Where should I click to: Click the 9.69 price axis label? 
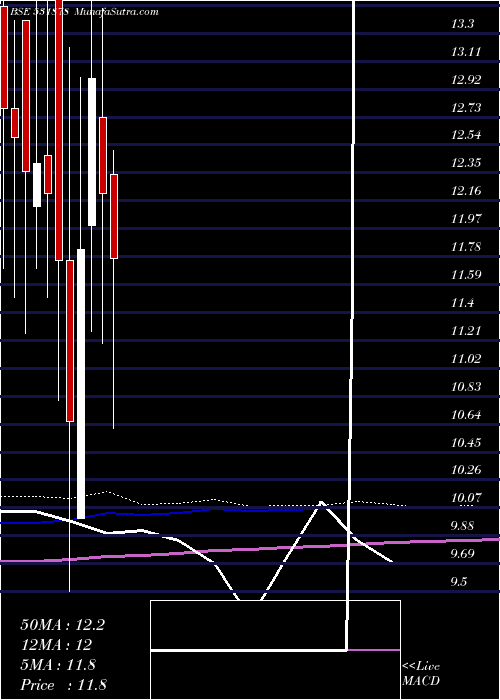coord(464,554)
